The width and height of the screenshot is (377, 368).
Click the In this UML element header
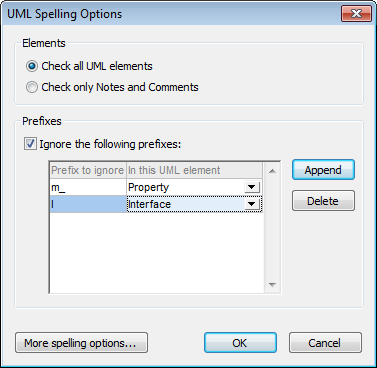(194, 170)
